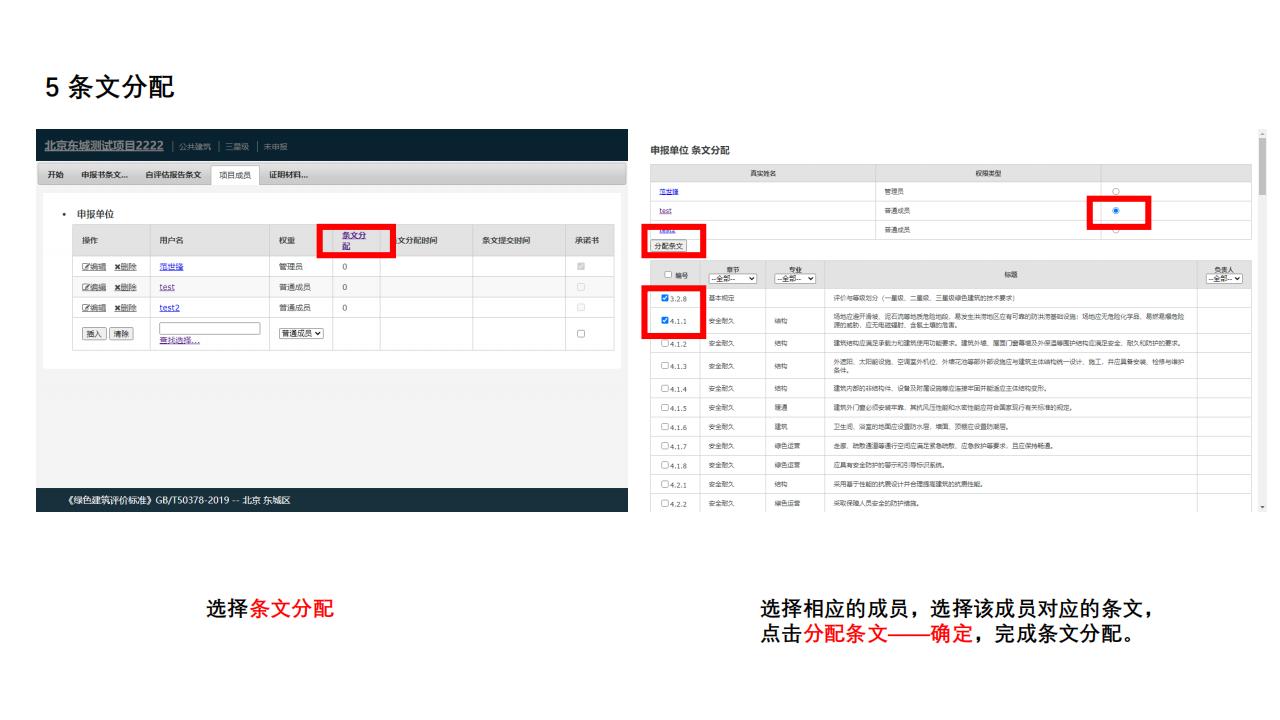1280x720 pixels.
Task: Open the 章节 filter dropdown
Action: coord(733,278)
